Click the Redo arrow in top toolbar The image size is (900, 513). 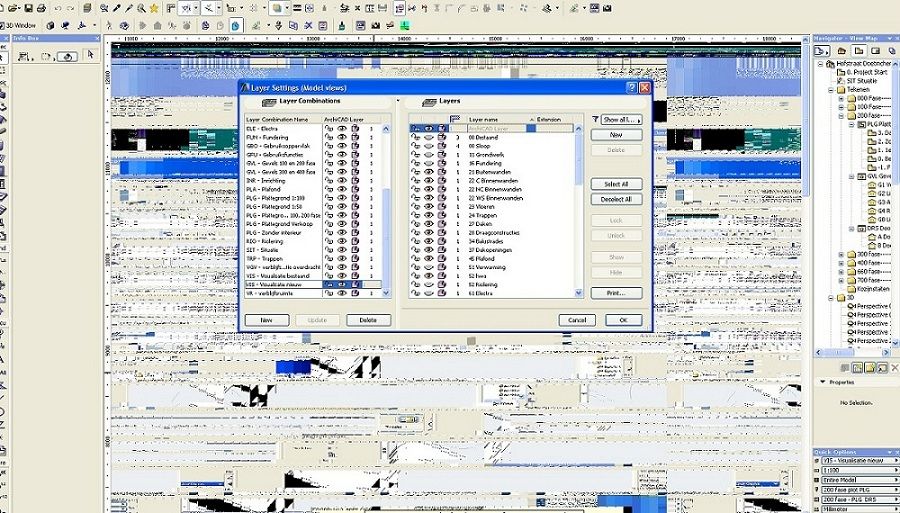coord(71,8)
